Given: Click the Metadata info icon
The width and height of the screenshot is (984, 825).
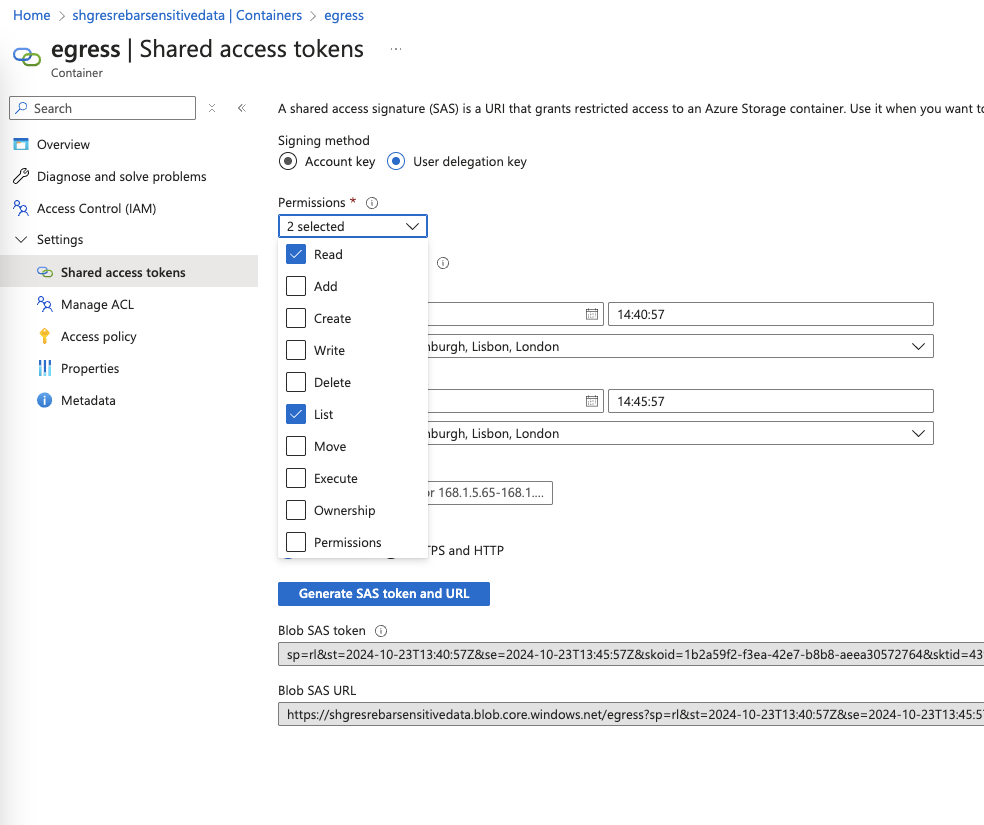Looking at the screenshot, I should [x=45, y=400].
